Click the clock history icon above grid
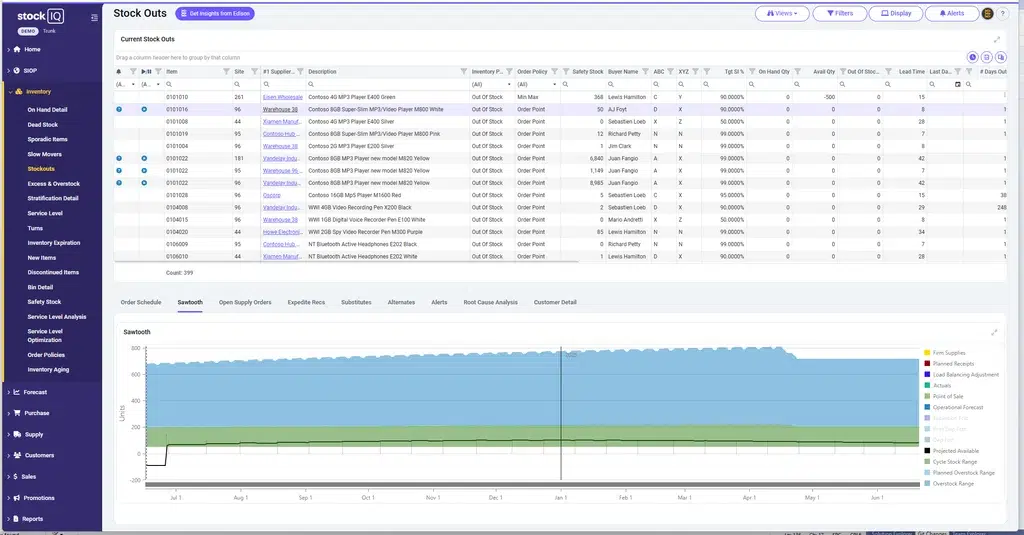1024x535 pixels. click(972, 57)
